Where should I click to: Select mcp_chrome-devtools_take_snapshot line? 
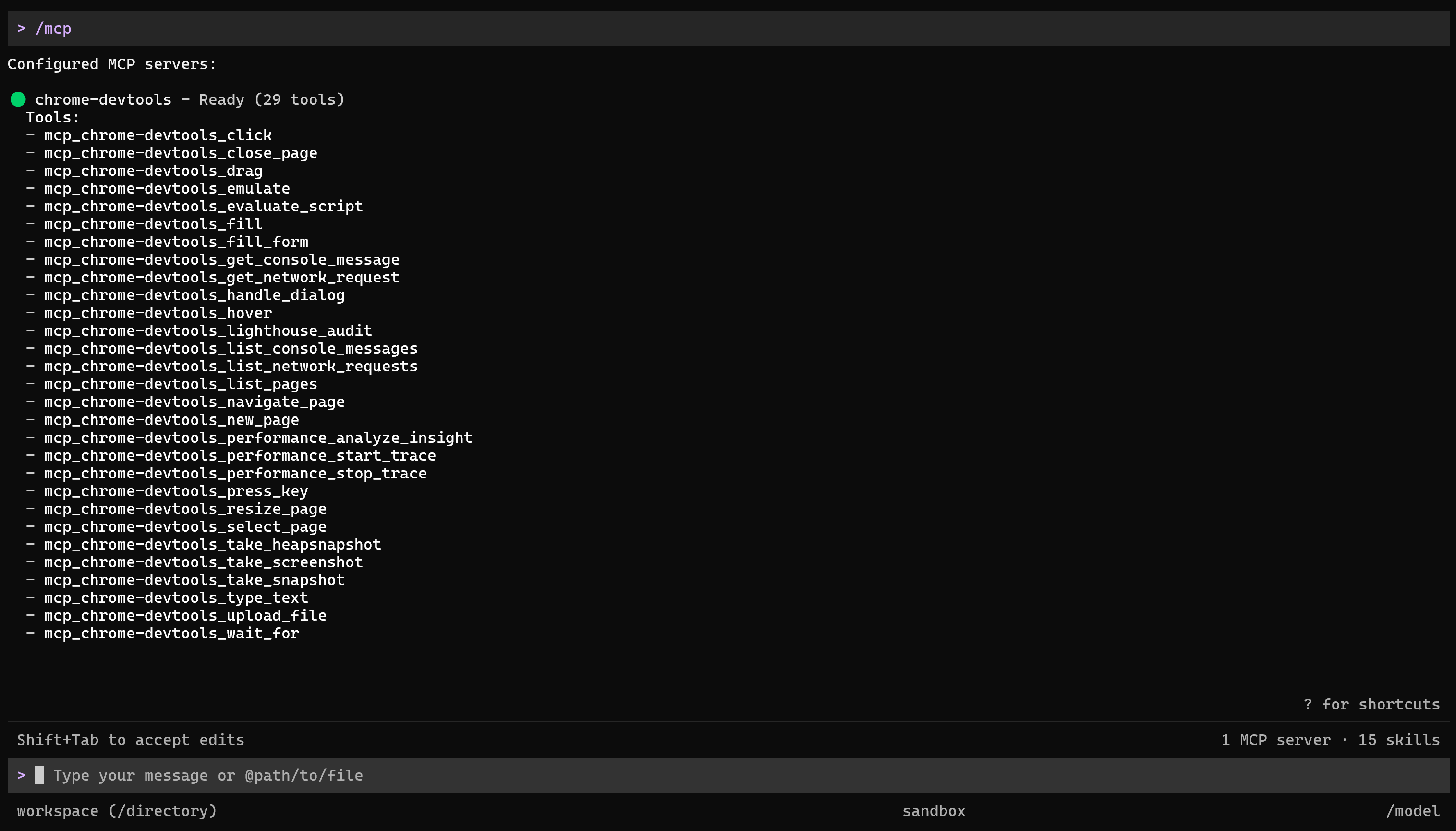[194, 580]
